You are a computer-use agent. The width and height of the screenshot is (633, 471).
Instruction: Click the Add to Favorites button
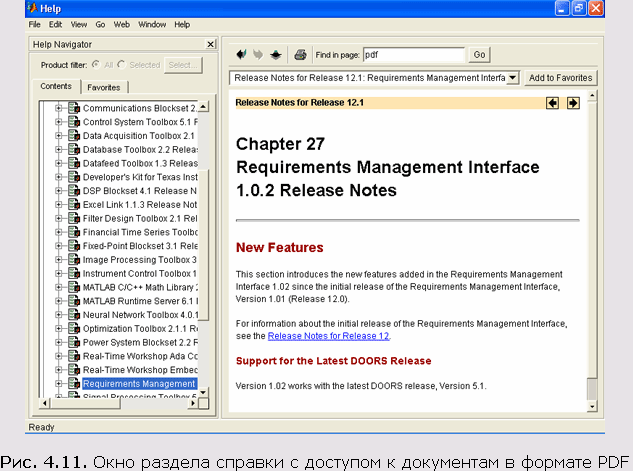(x=560, y=78)
